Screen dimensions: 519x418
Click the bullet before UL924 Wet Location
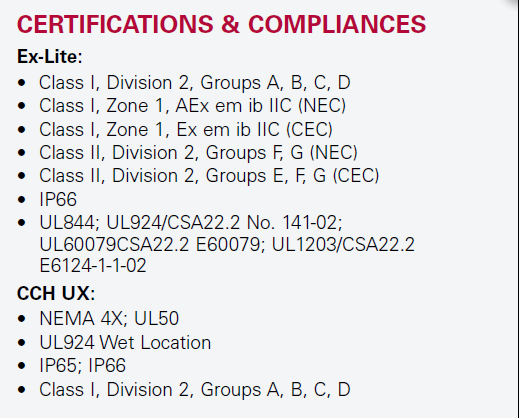pos(22,342)
